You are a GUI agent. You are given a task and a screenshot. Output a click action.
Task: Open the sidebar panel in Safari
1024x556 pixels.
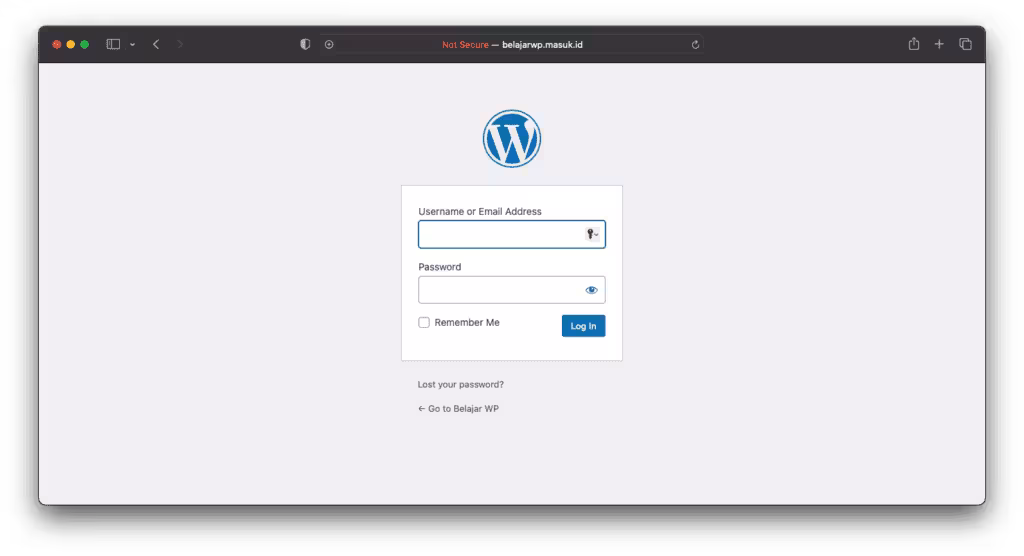tap(113, 44)
